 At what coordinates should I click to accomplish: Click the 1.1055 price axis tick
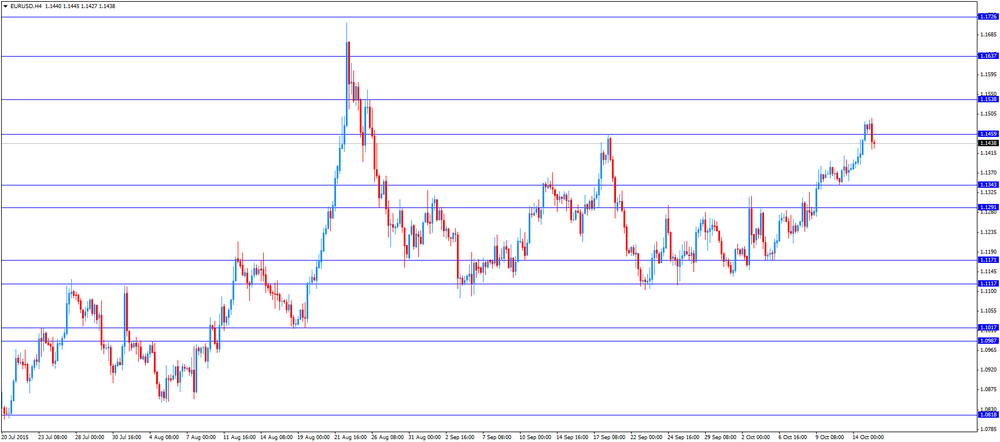pos(987,311)
